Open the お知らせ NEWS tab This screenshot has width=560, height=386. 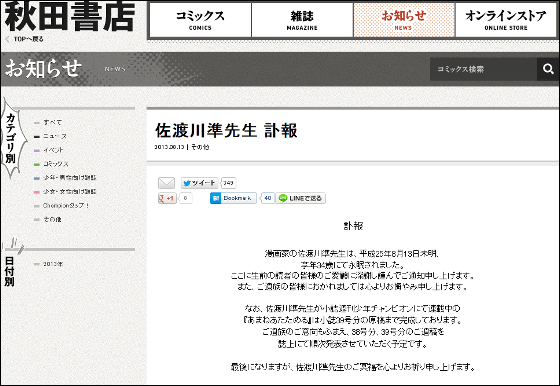[x=404, y=20]
